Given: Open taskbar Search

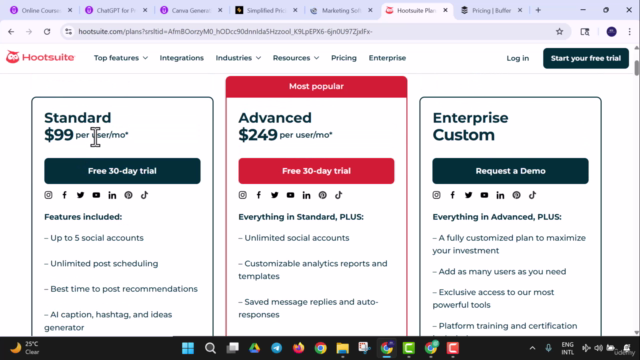Looking at the screenshot, I should pos(210,348).
